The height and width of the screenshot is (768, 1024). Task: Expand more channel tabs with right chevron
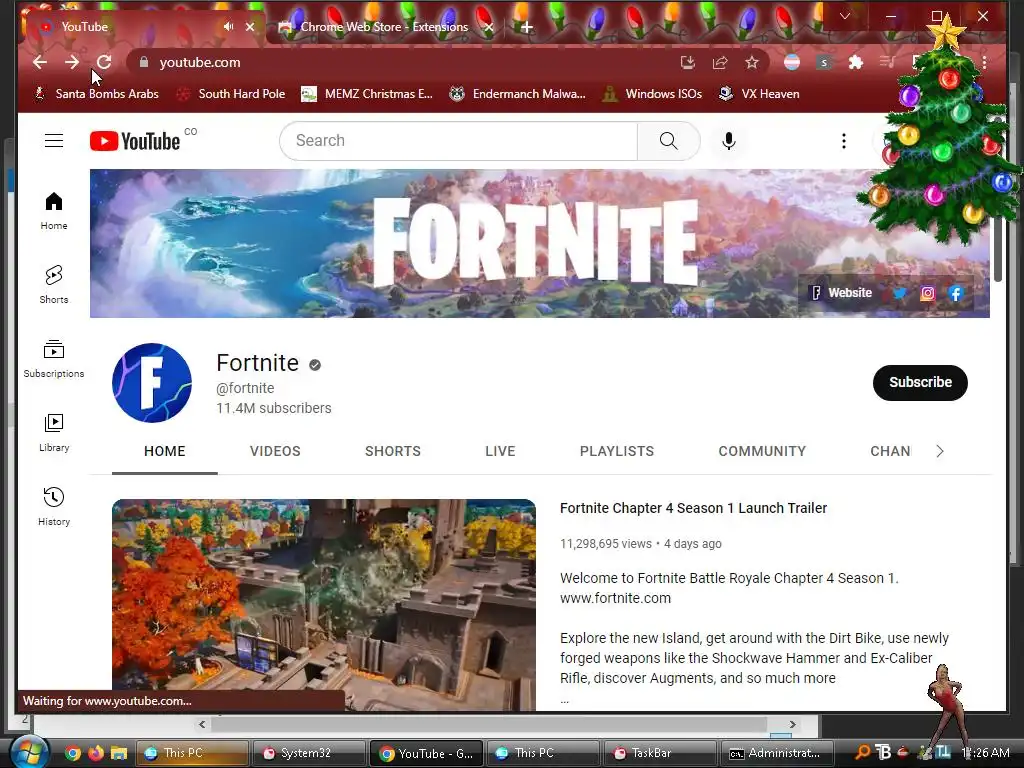pos(940,451)
